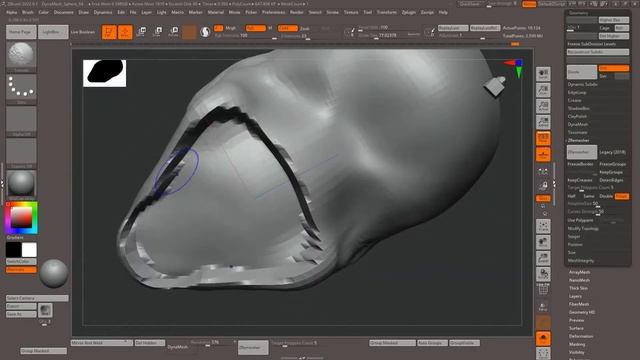Select the Rotate gizmo mode icon
The image size is (640, 360).
click(173, 32)
